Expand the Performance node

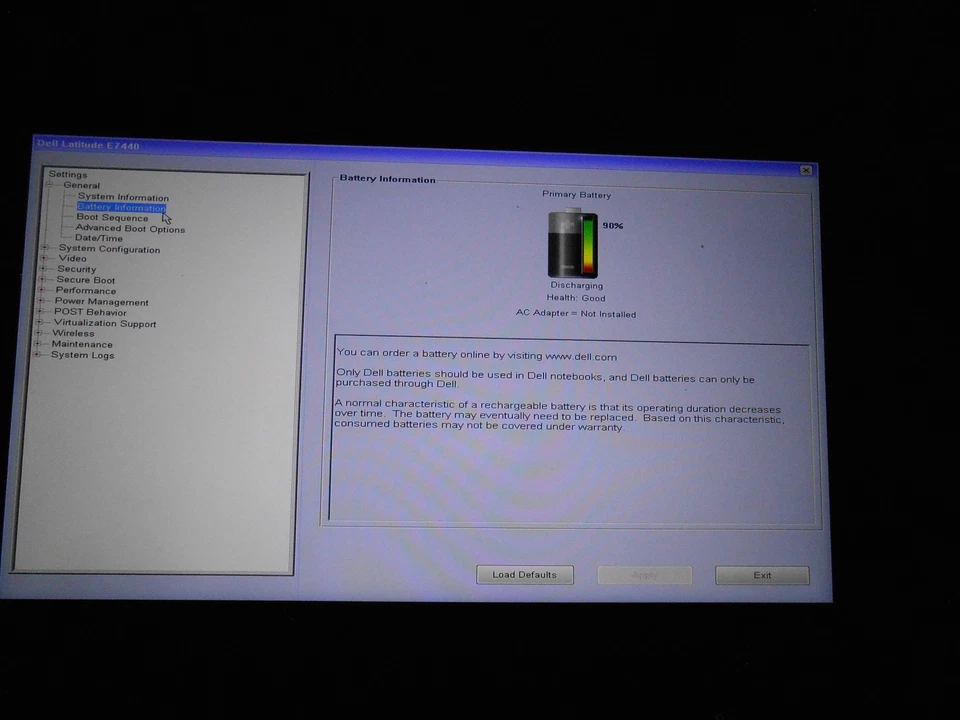point(42,290)
